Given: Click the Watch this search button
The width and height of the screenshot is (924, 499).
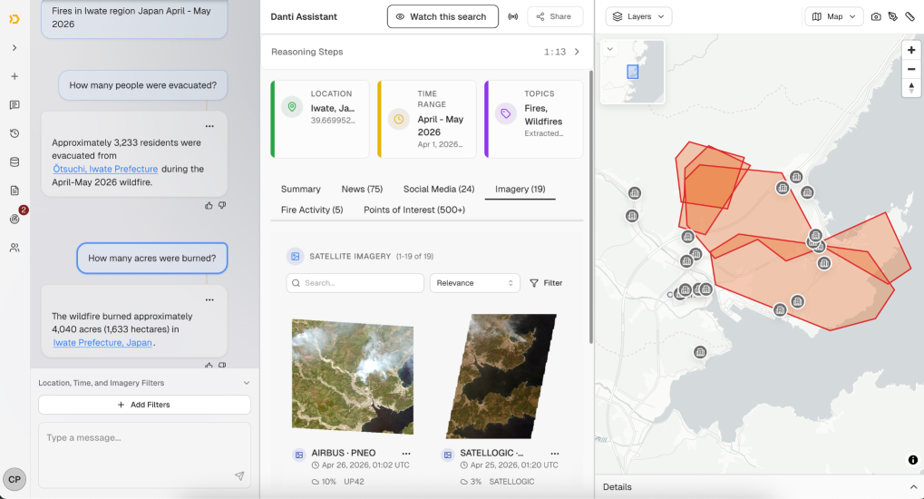Looking at the screenshot, I should [x=443, y=16].
